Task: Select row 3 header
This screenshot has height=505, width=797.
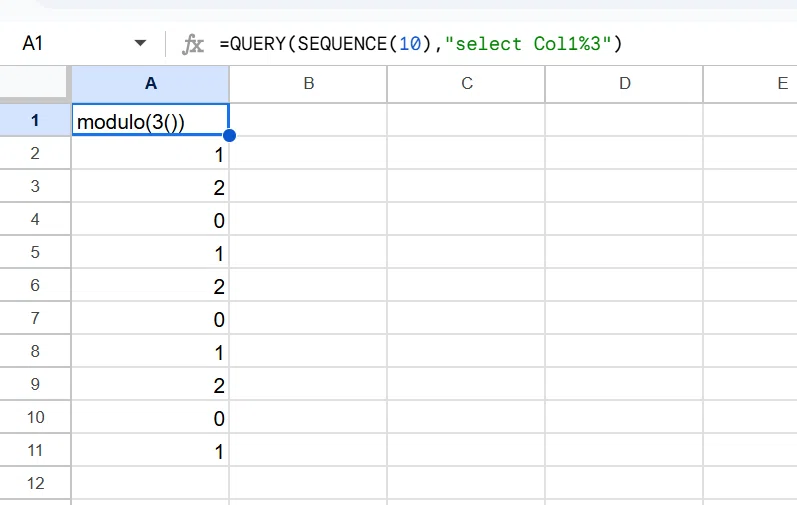Action: tap(35, 186)
